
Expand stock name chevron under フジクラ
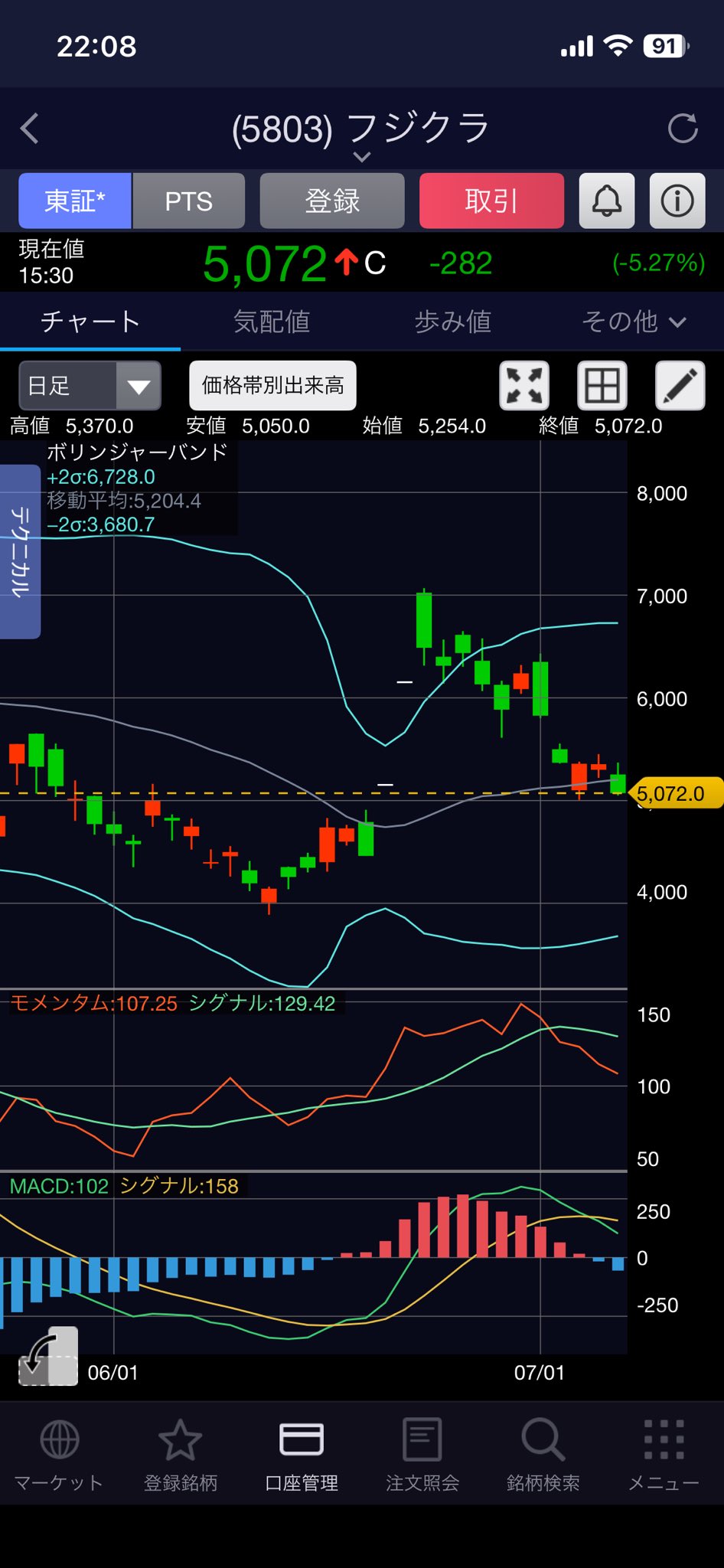click(x=362, y=157)
